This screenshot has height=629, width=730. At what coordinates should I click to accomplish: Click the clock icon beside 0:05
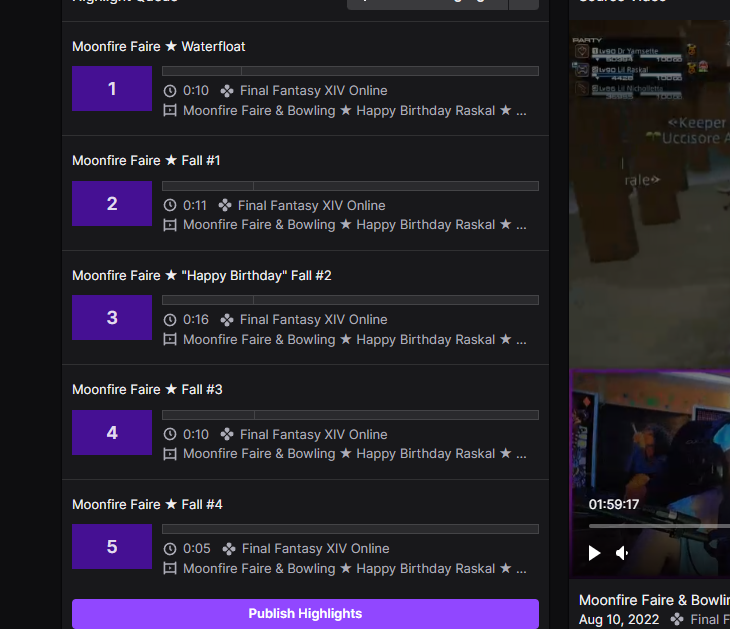tap(170, 549)
